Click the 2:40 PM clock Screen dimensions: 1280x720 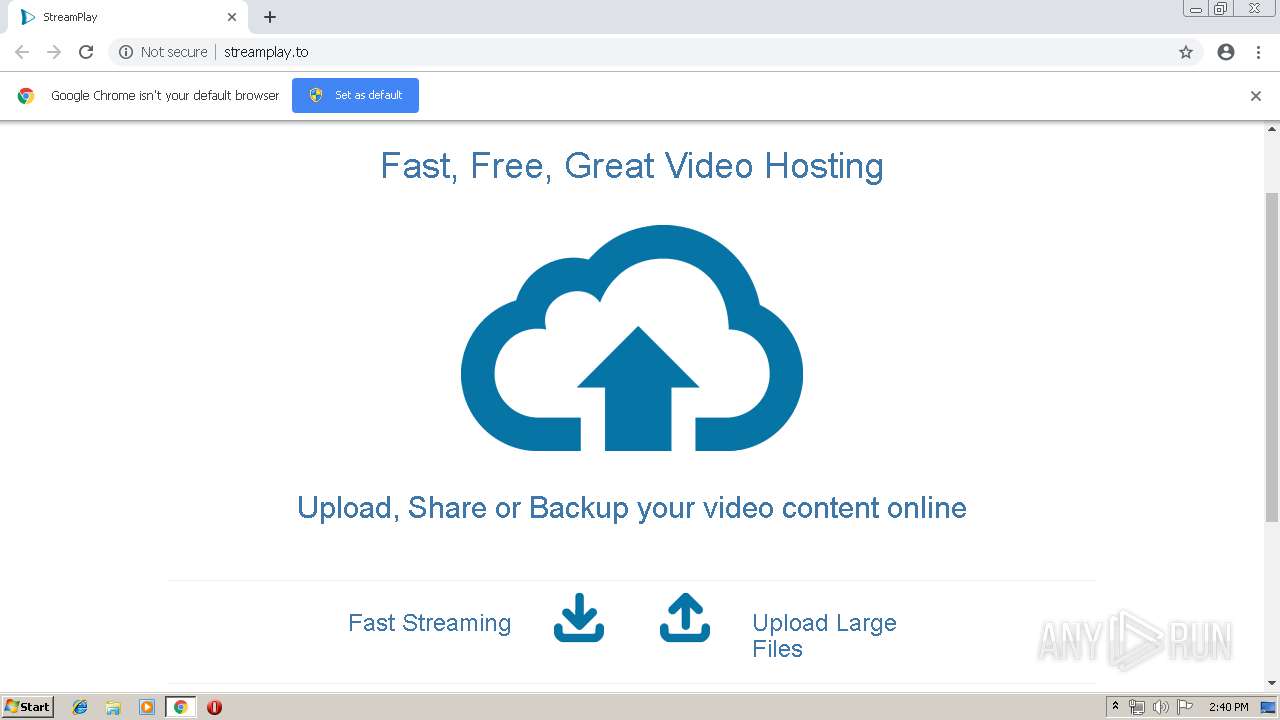1228,707
